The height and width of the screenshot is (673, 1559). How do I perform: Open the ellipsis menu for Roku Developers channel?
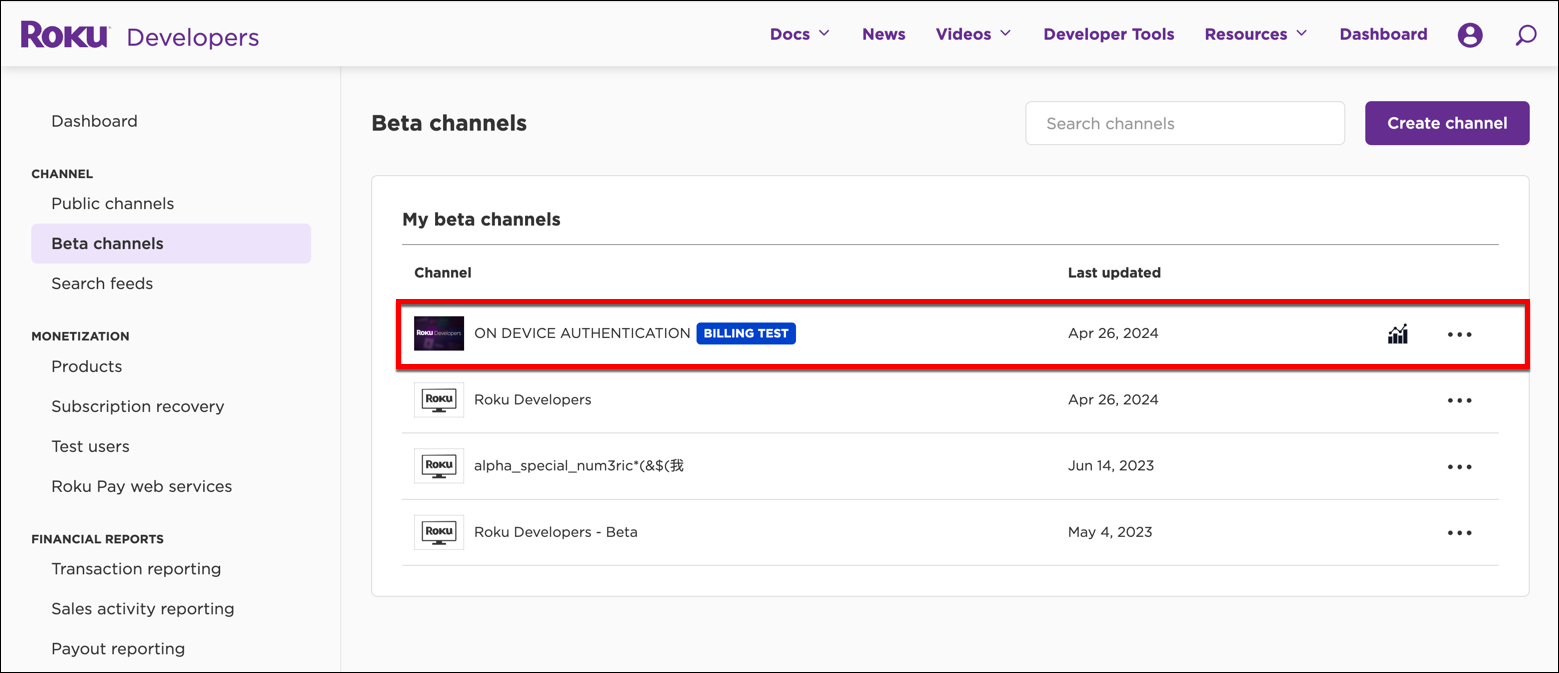[1459, 400]
